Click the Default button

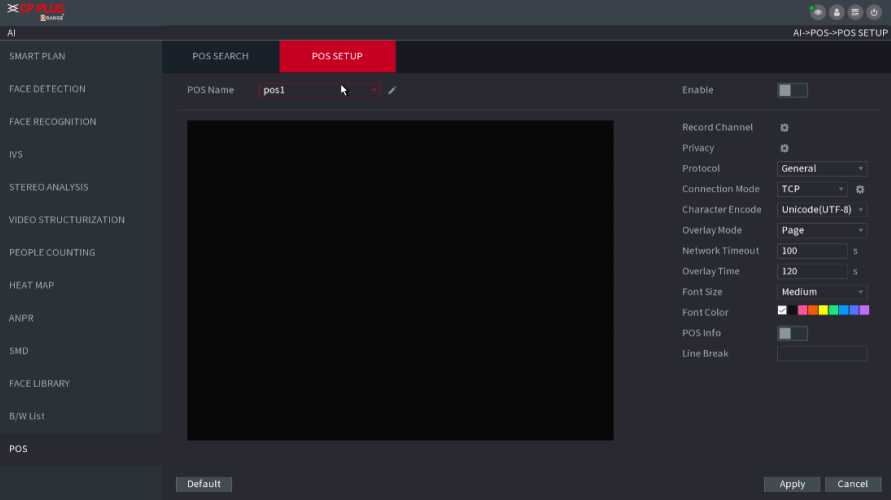coord(203,484)
